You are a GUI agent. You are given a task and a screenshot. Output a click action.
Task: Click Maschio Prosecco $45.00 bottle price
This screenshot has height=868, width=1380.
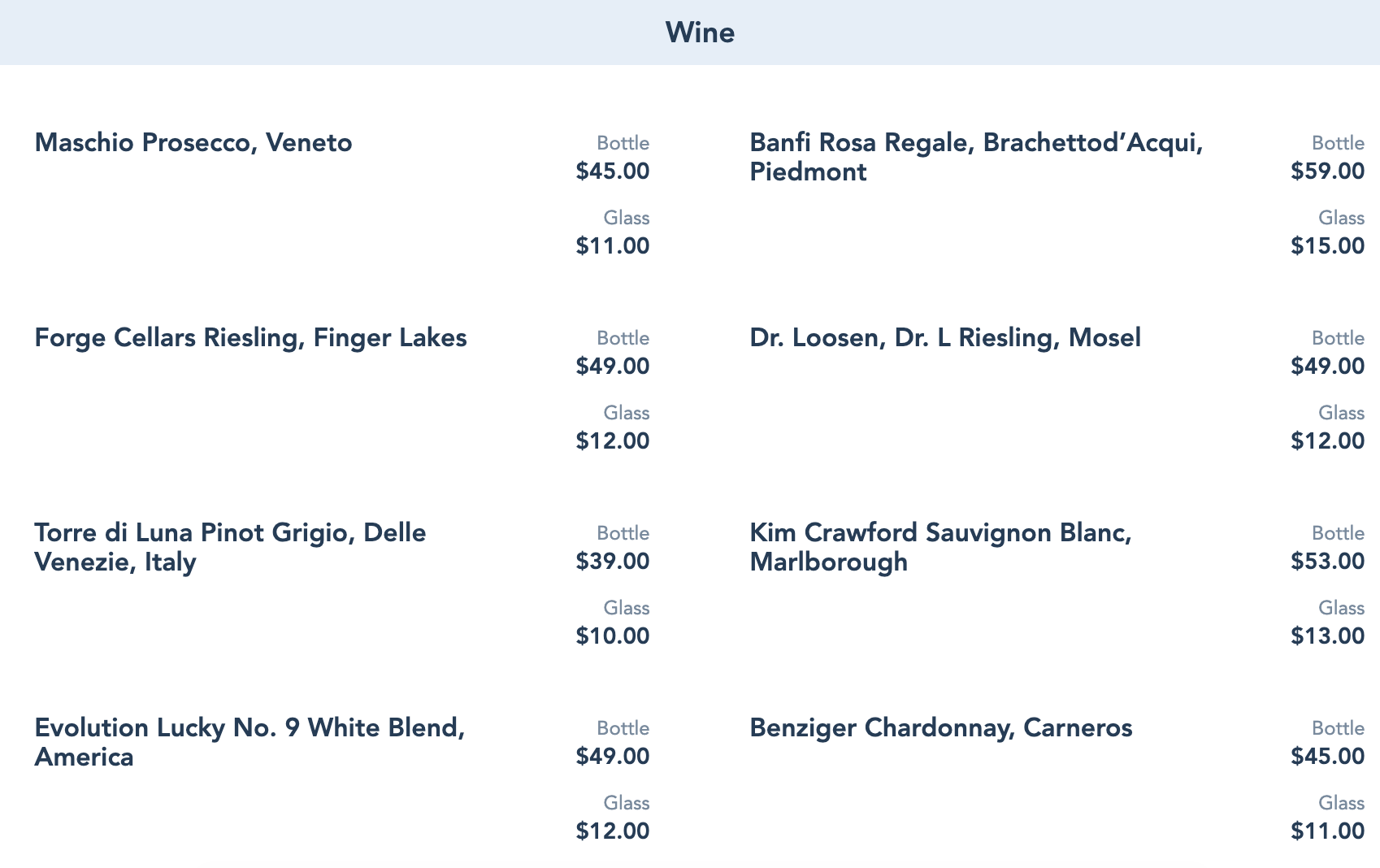(x=613, y=171)
